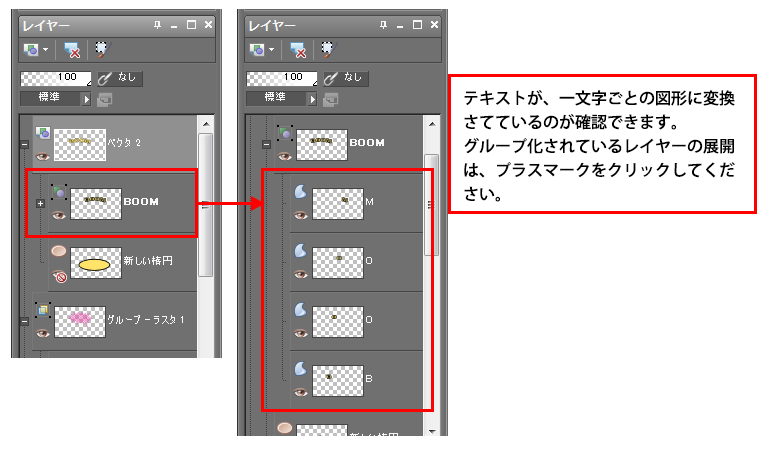Click shape icon of M layer
770x450 pixels.
tap(301, 192)
